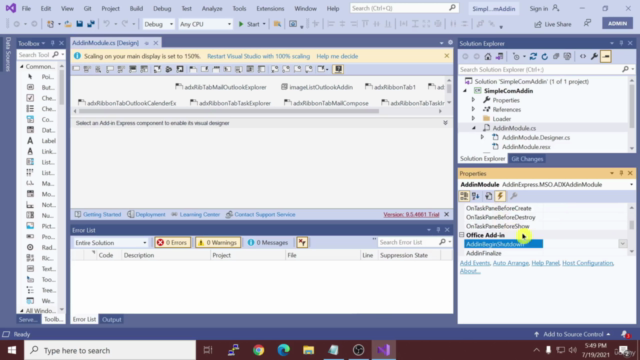This screenshot has height=360, width=640.
Task: Open File Explorer from the taskbar
Action: pos(309,350)
